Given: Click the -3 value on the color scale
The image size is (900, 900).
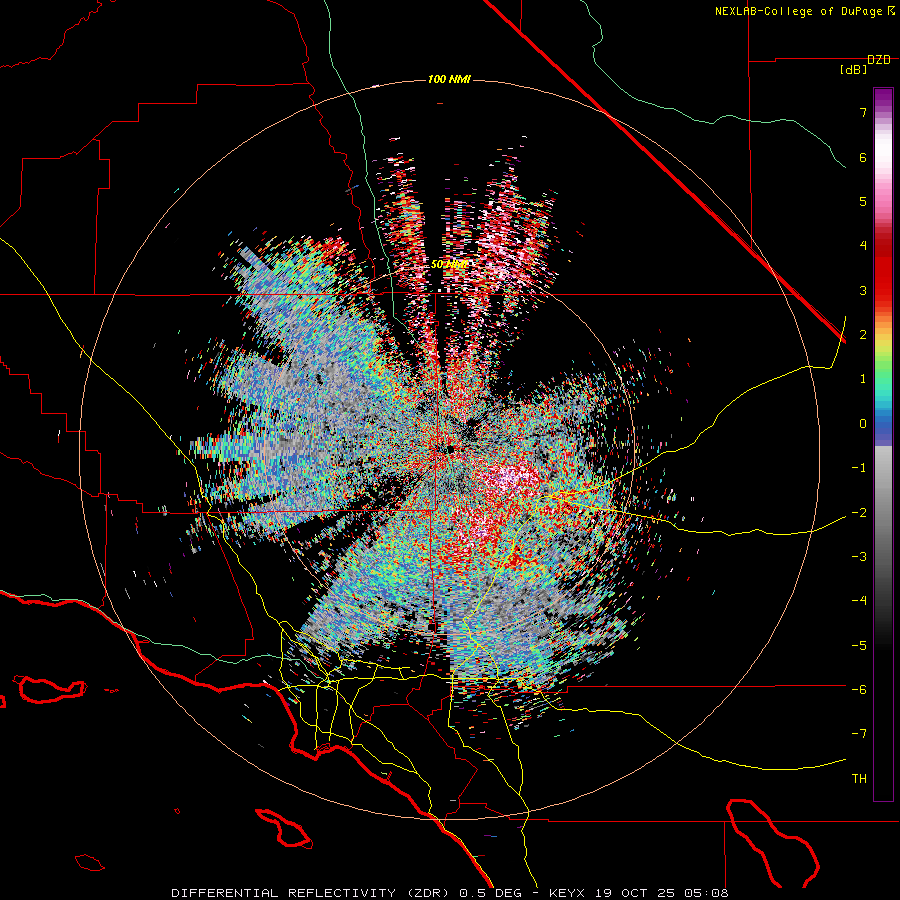Looking at the screenshot, I should pos(859,557).
